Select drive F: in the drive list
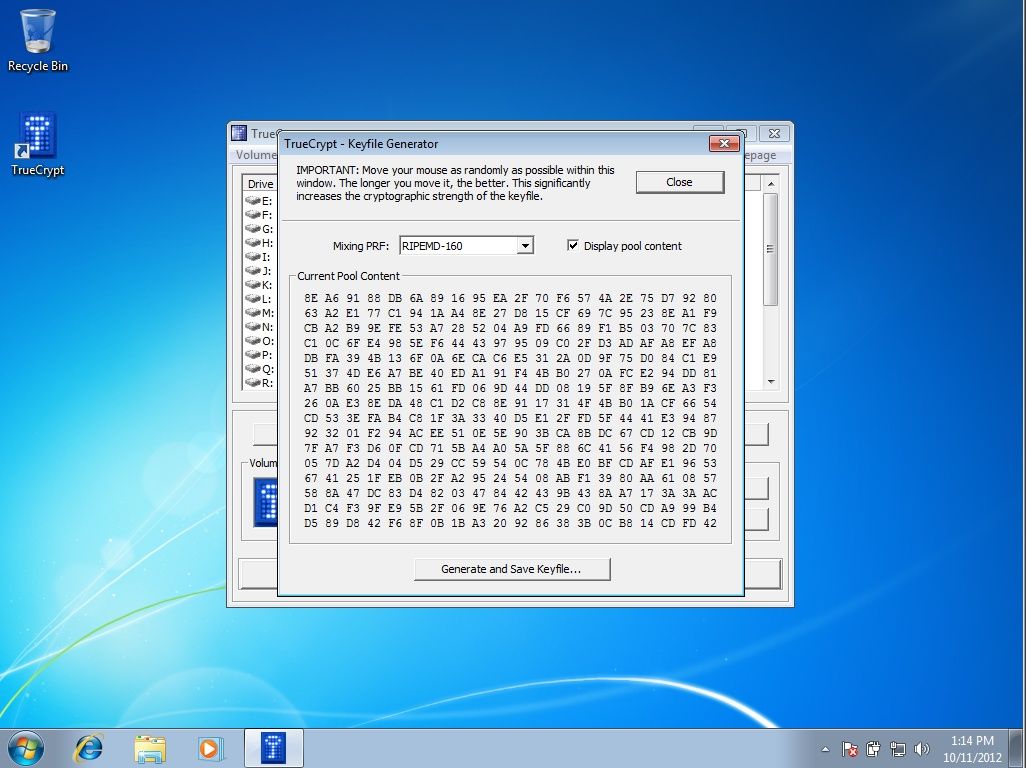Screen dimensions: 1026x768 click(x=260, y=215)
